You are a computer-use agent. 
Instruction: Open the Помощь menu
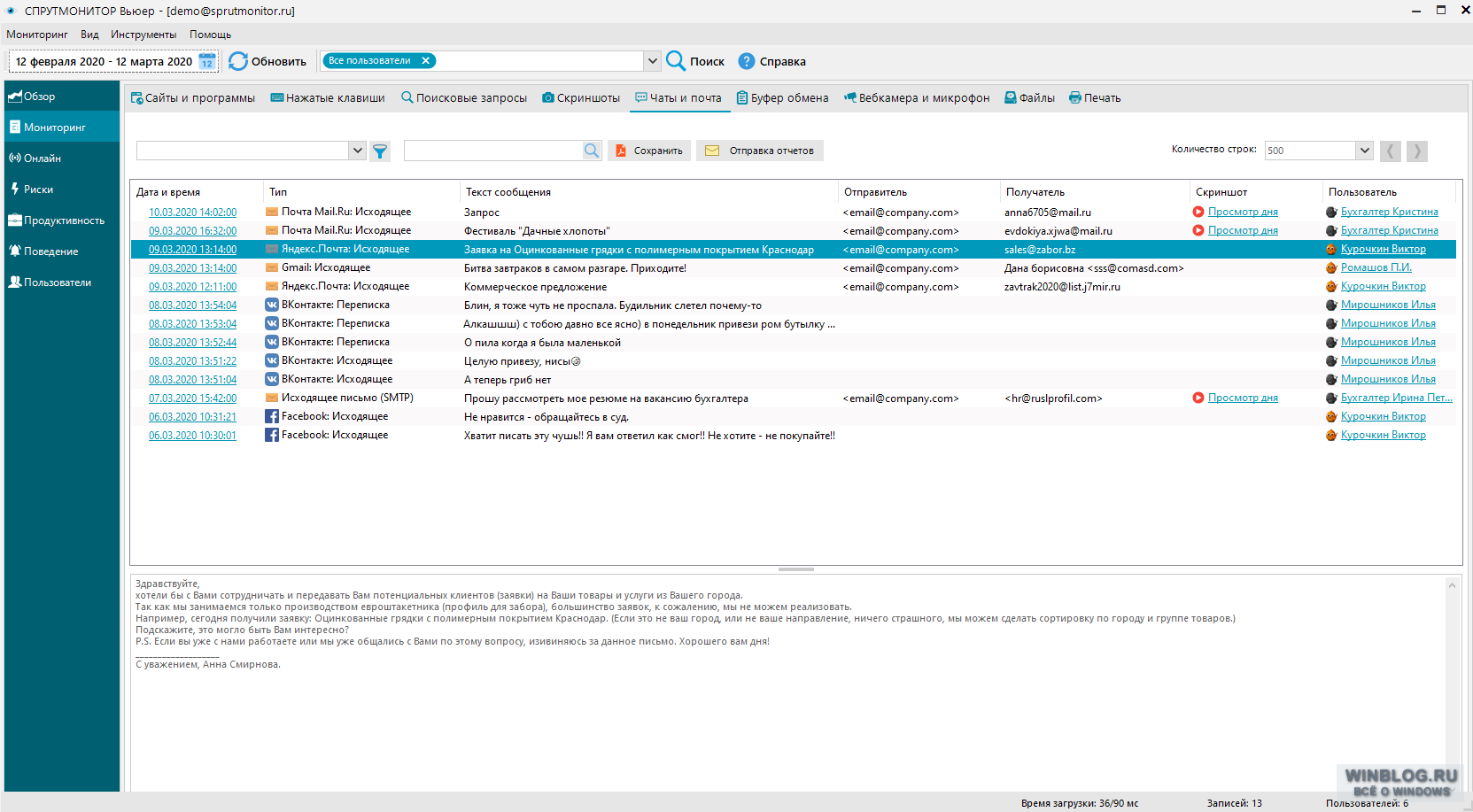point(210,35)
